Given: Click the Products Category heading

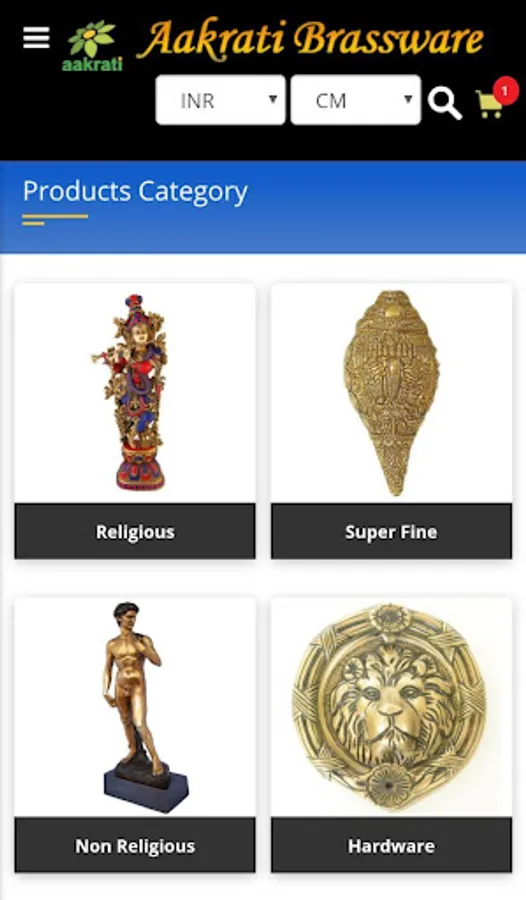Looking at the screenshot, I should point(135,191).
